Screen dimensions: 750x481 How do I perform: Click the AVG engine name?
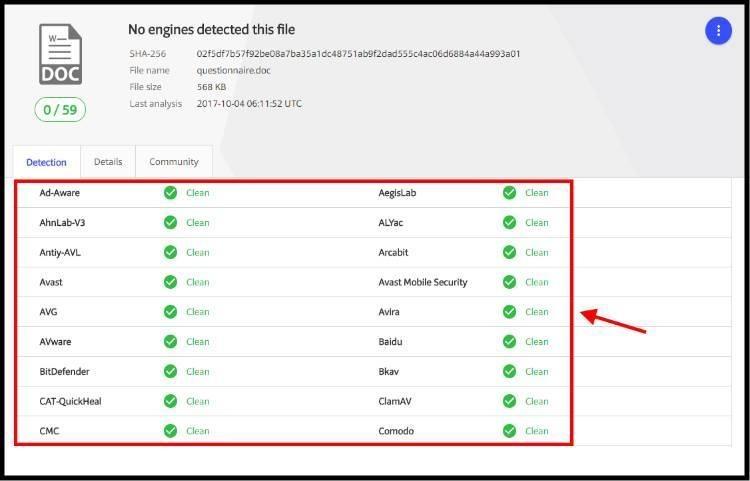point(48,312)
